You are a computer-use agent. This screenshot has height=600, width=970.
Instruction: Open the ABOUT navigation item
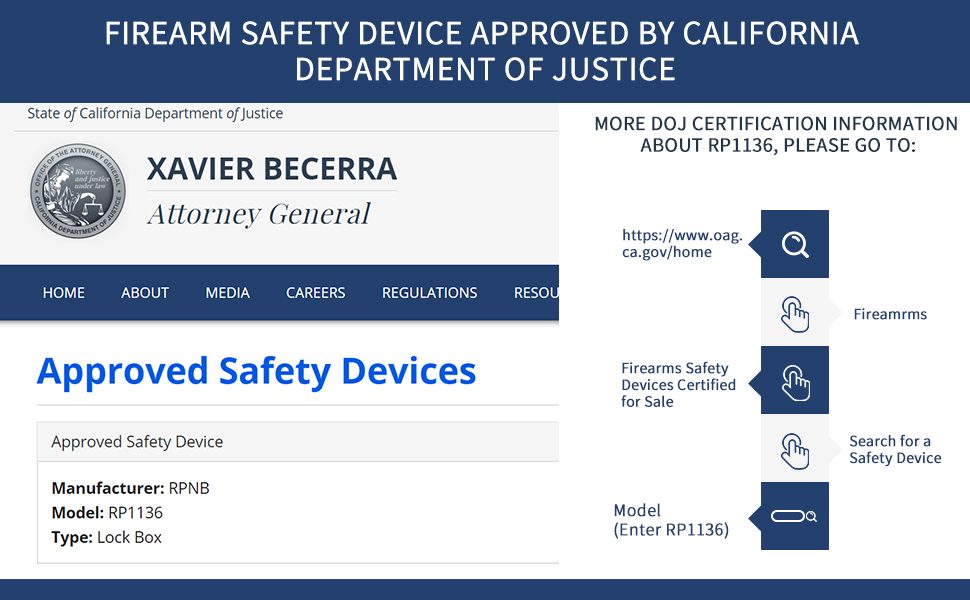(x=145, y=293)
